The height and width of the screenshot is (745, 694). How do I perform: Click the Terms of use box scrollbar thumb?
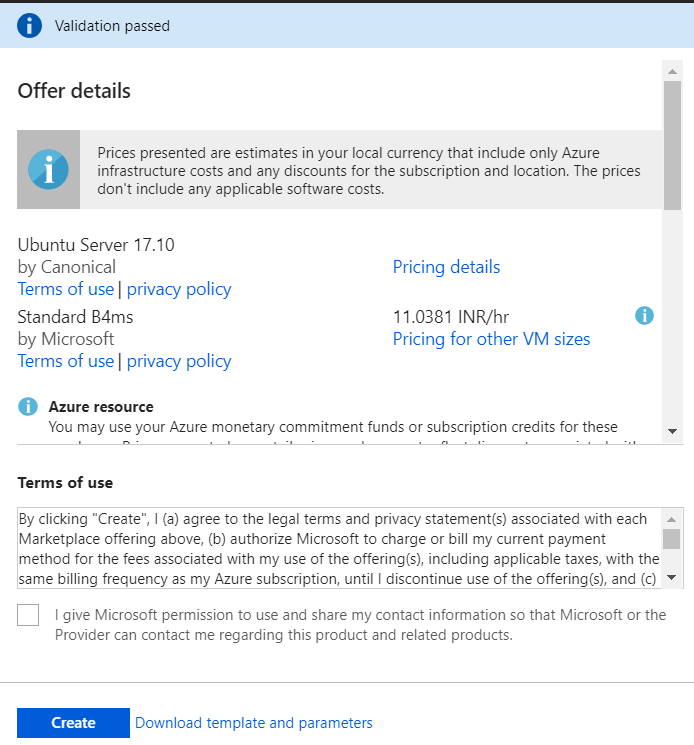point(672,539)
